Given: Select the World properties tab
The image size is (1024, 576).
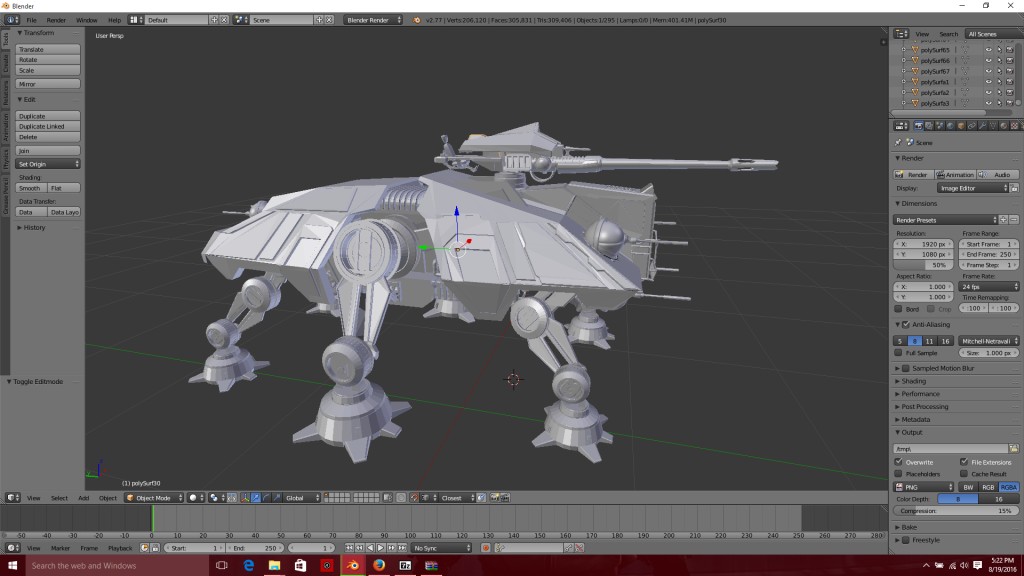Looking at the screenshot, I should coord(950,125).
